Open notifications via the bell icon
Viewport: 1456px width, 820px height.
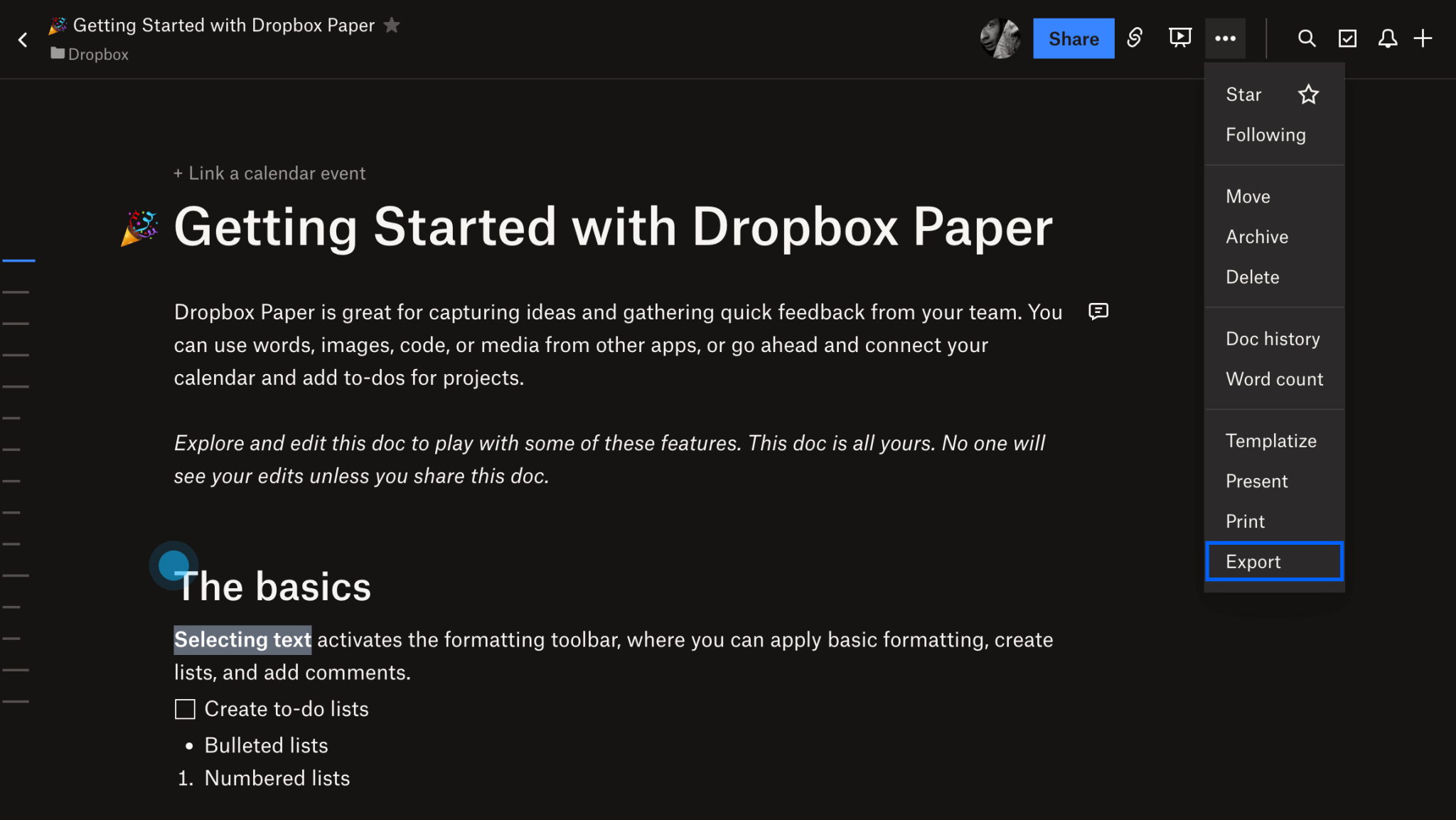pyautogui.click(x=1387, y=38)
